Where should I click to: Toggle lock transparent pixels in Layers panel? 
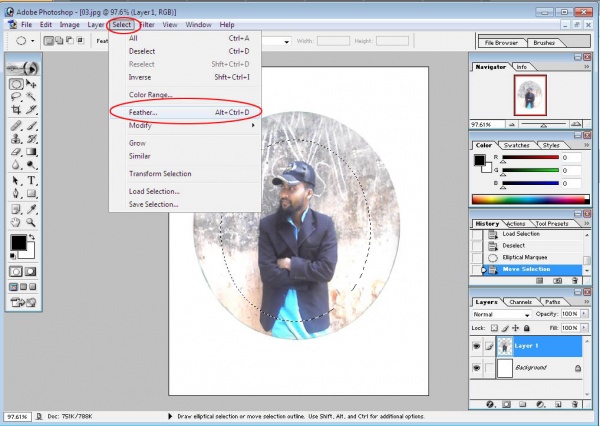495,327
